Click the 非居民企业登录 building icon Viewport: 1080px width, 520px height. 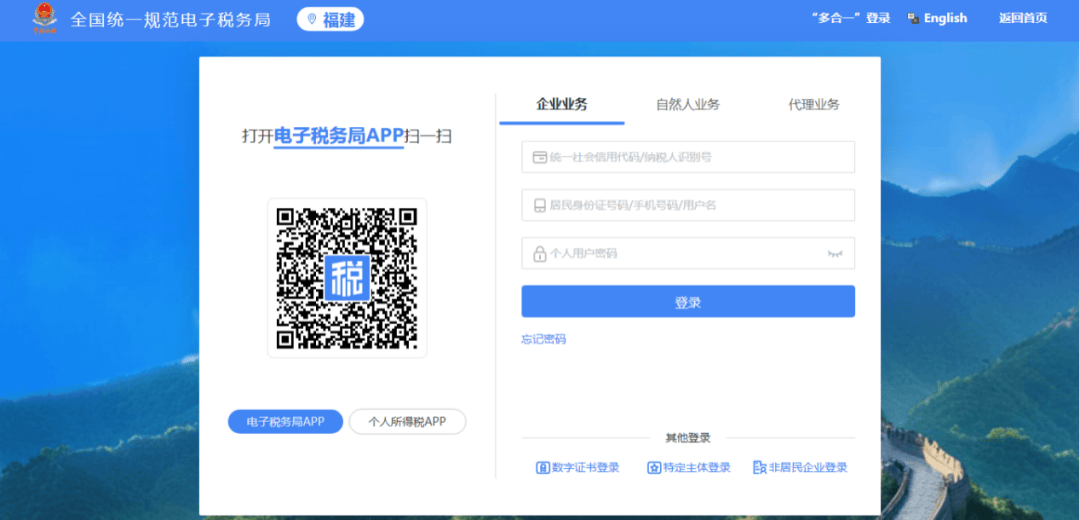point(759,467)
